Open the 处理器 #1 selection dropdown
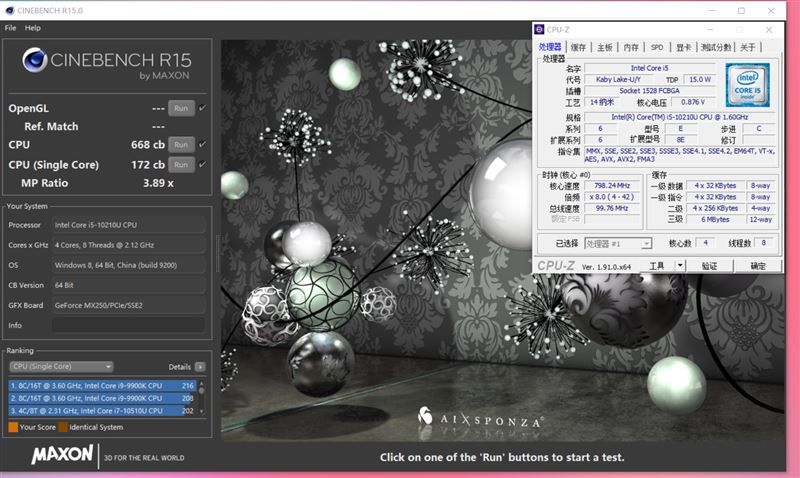Viewport: 800px width, 478px height. coord(618,244)
